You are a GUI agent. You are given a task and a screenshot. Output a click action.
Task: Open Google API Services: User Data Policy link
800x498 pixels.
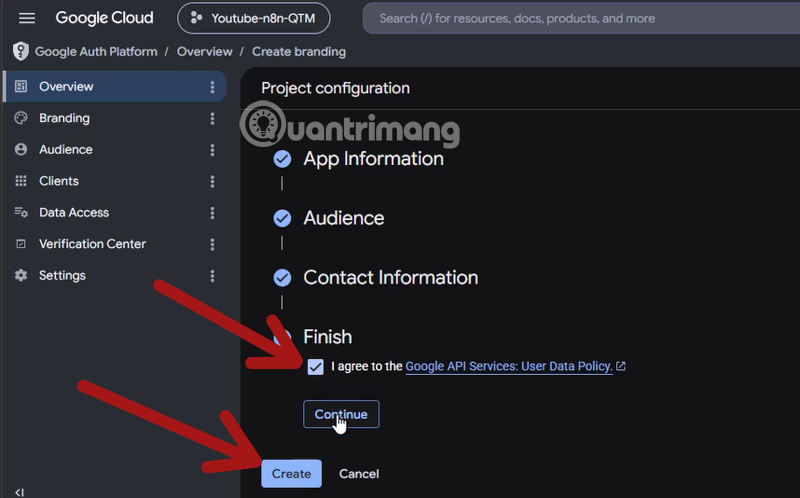point(509,366)
